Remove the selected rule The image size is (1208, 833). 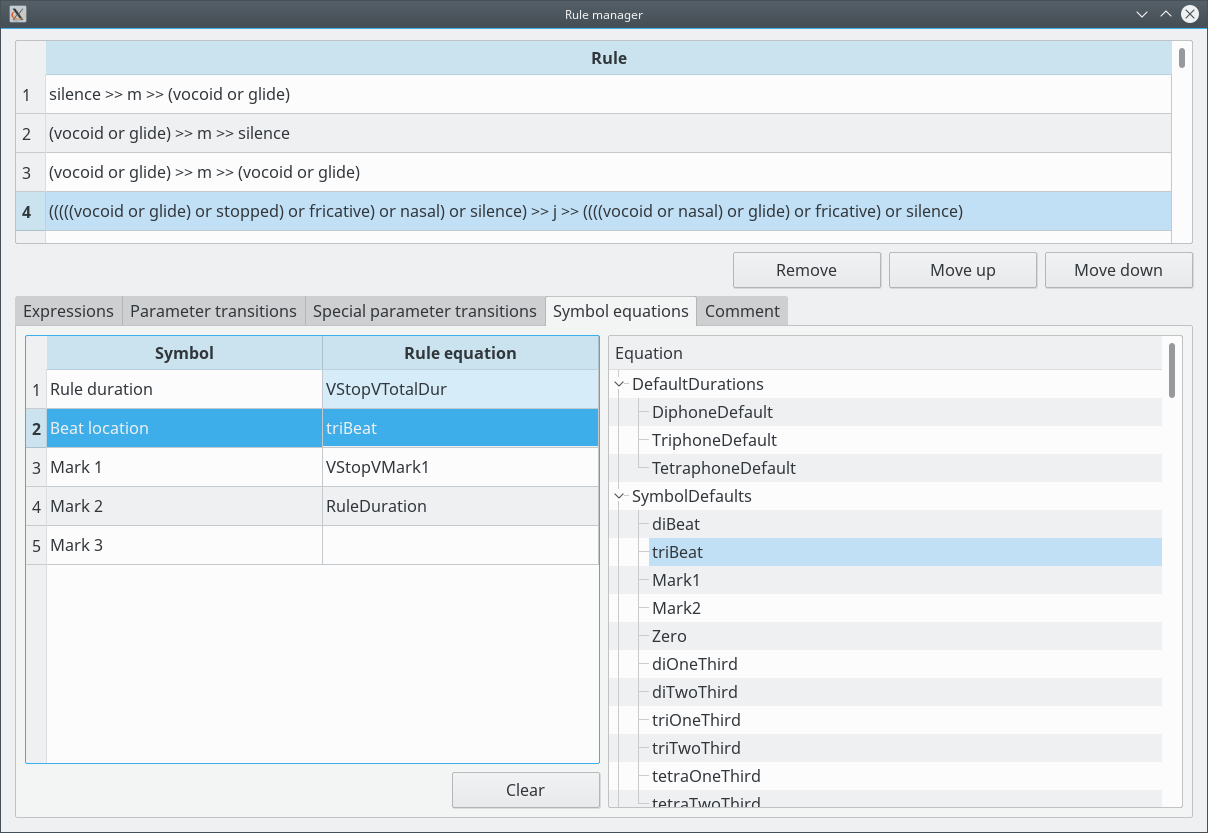pyautogui.click(x=807, y=270)
